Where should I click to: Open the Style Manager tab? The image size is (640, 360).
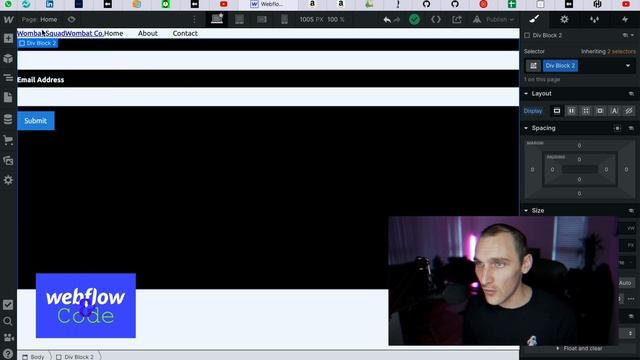coord(594,19)
